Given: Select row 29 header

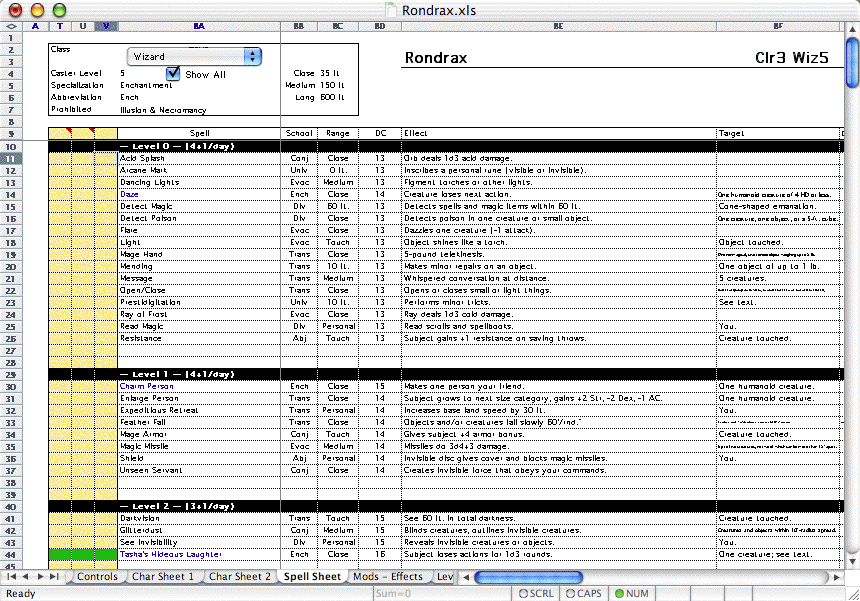Looking at the screenshot, I should 11,375.
